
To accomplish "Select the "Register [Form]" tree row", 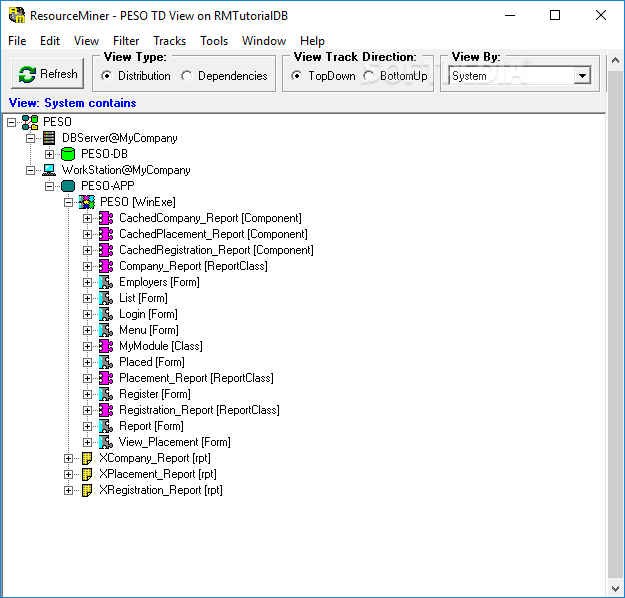I will tap(155, 394).
